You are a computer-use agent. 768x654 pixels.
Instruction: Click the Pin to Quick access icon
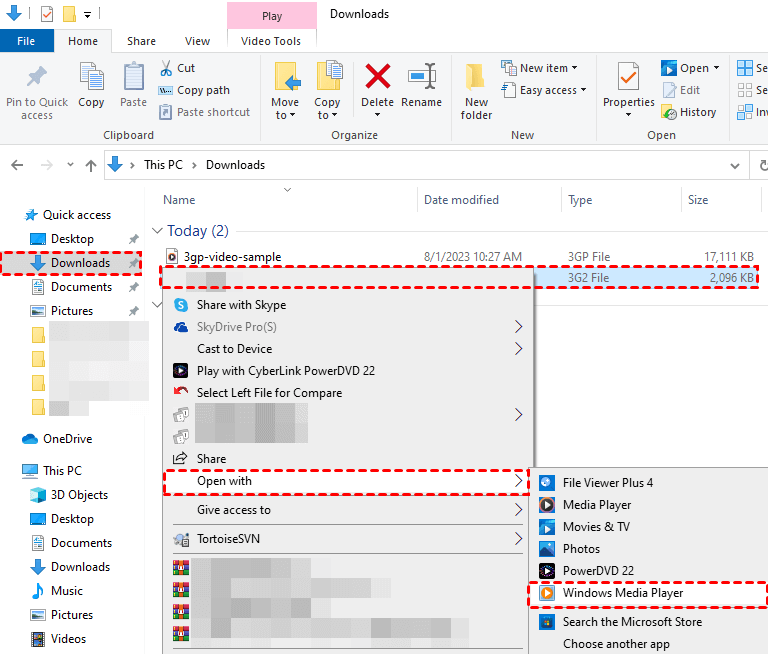click(x=37, y=76)
